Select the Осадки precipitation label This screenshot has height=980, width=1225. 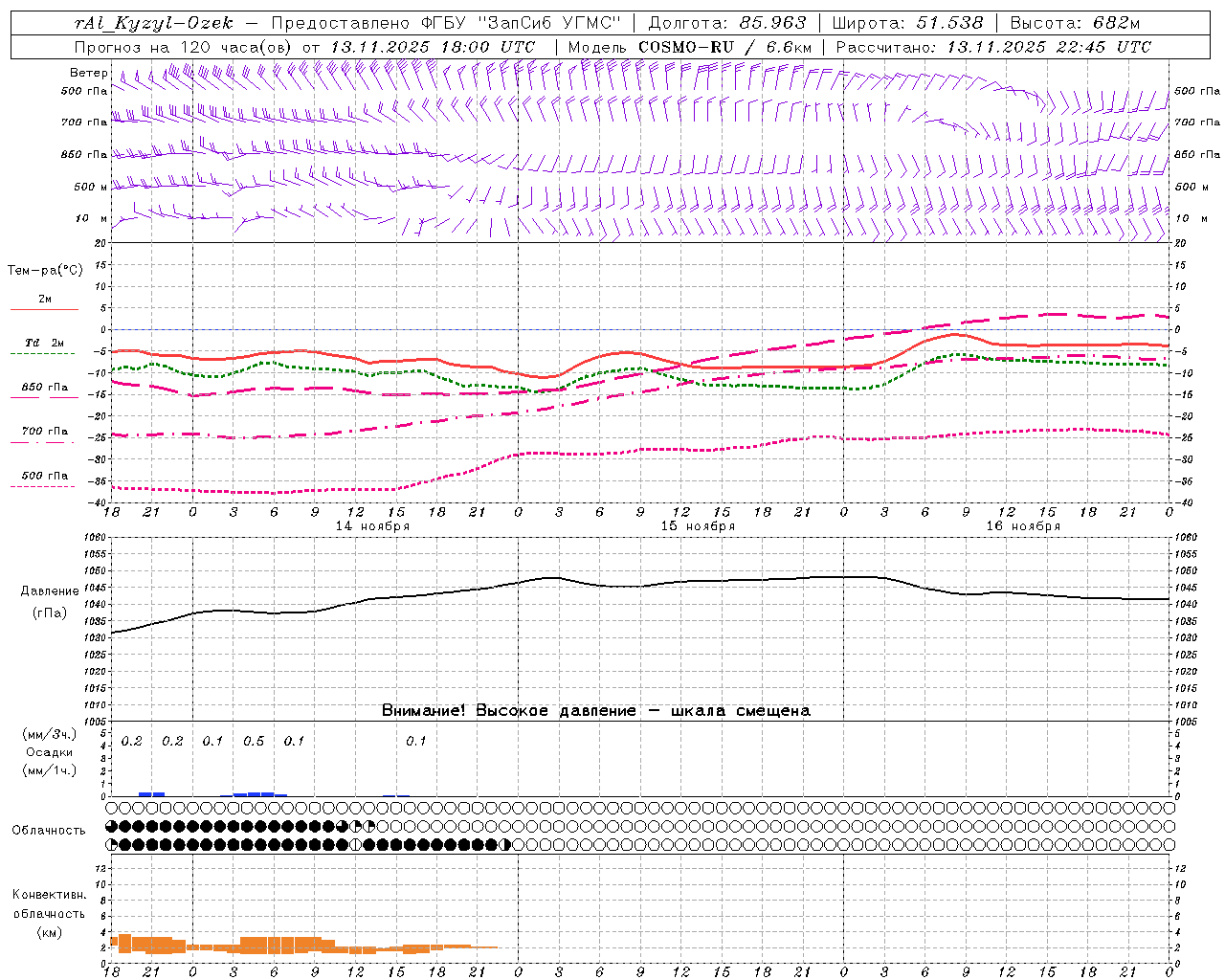50,752
